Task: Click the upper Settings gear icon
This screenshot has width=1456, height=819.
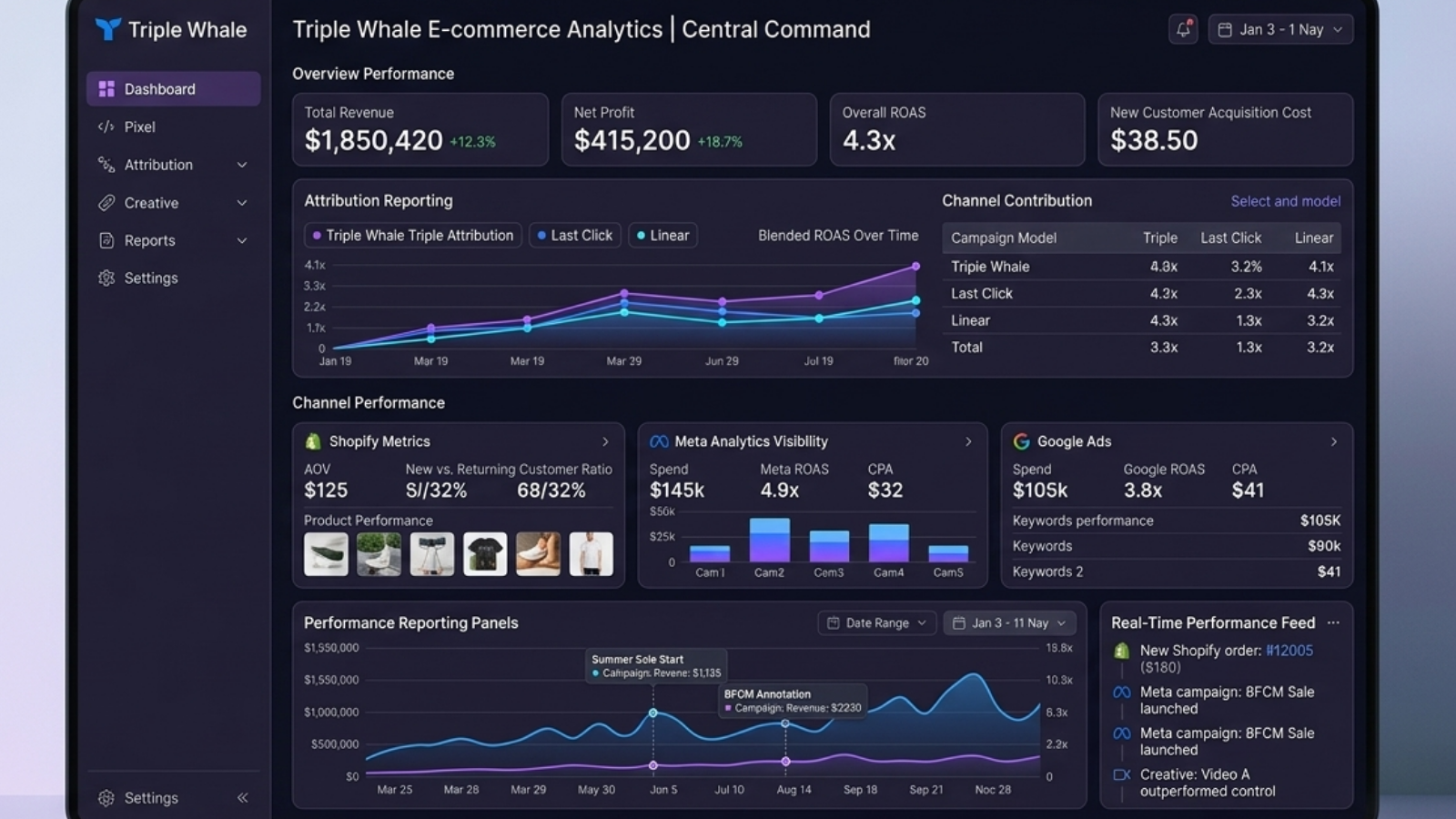Action: [106, 278]
